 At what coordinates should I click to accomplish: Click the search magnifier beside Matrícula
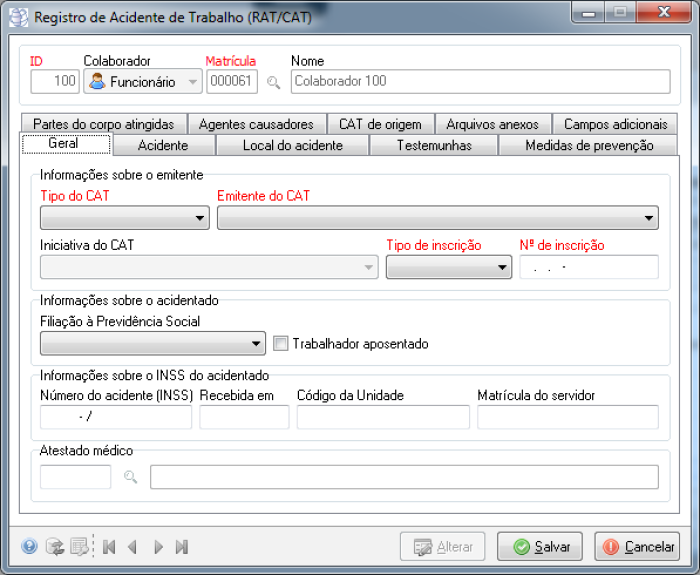[273, 82]
